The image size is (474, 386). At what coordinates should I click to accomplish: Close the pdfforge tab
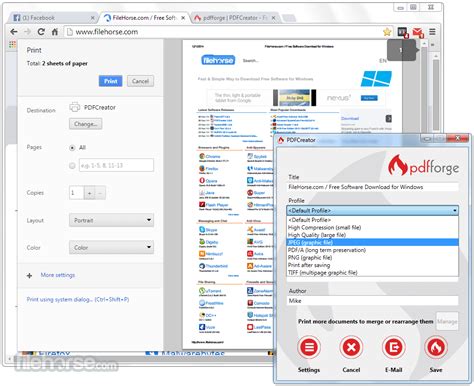(273, 18)
